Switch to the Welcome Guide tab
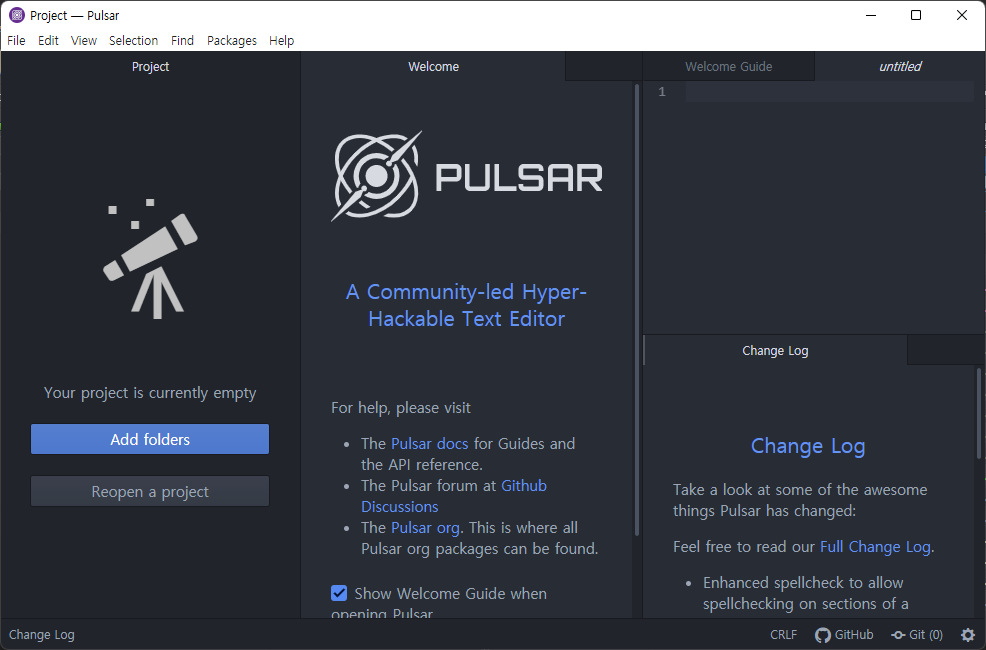 click(x=729, y=67)
